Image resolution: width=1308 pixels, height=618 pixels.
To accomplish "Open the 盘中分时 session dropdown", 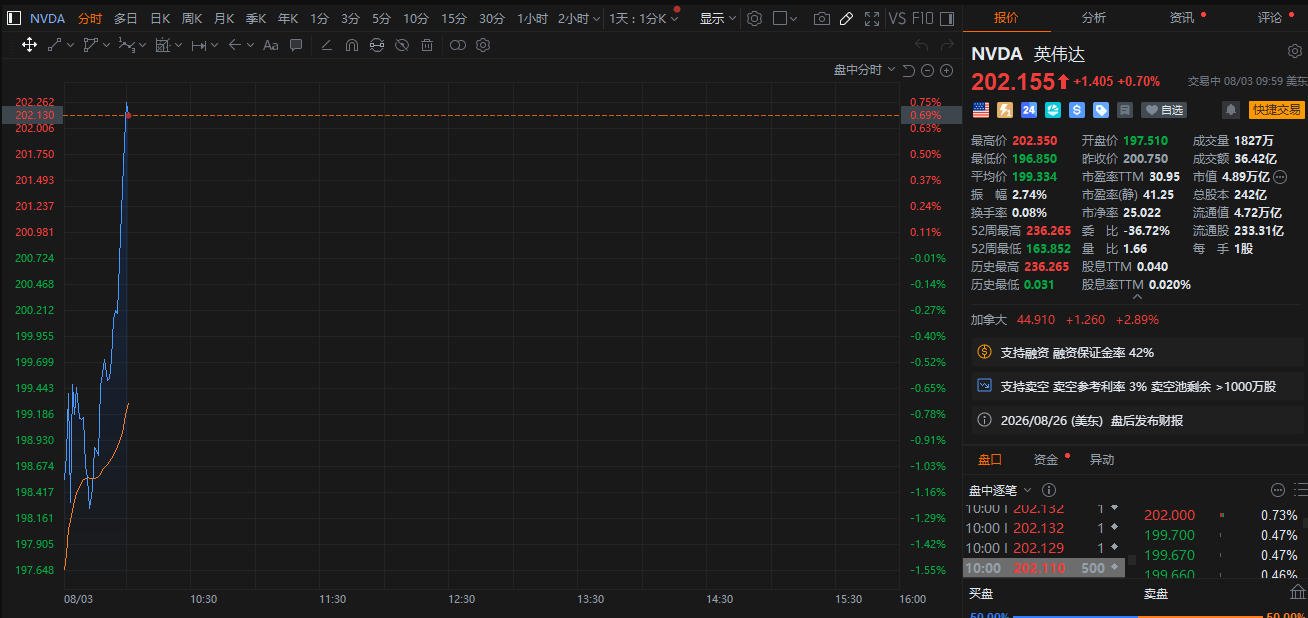I will pyautogui.click(x=865, y=70).
